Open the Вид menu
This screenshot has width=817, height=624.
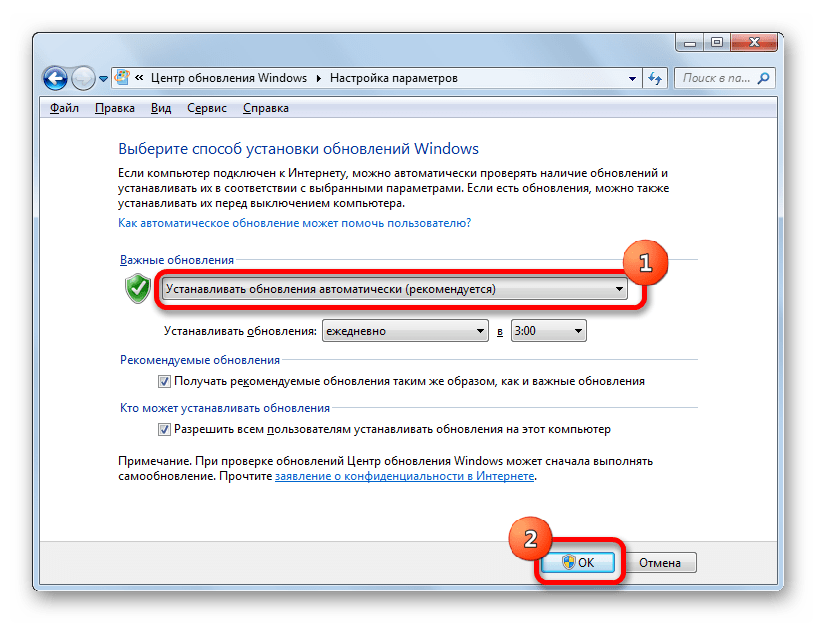(x=161, y=108)
